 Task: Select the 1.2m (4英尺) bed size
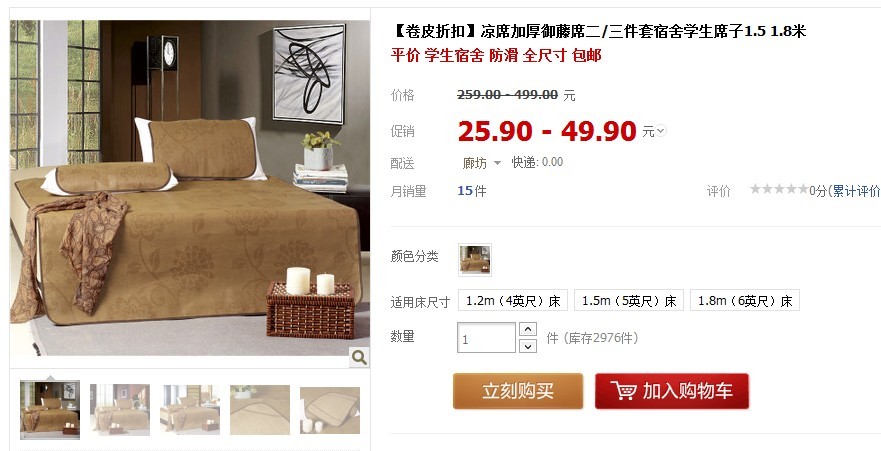click(513, 300)
